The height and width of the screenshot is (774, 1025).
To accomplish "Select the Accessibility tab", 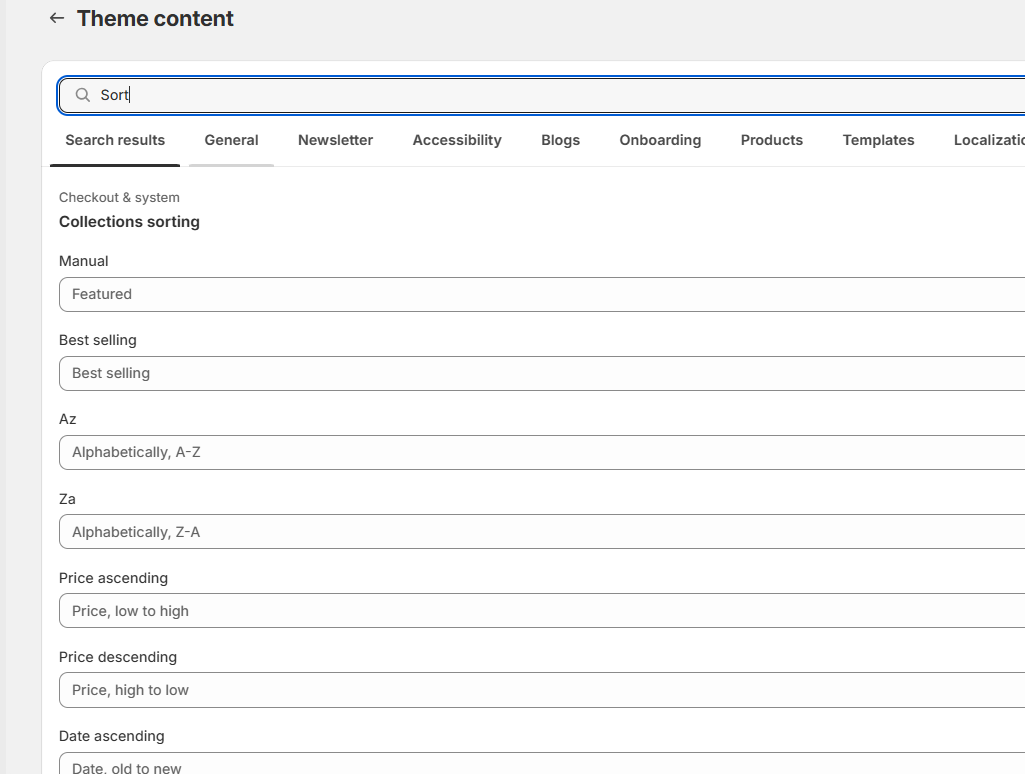I will click(x=457, y=140).
